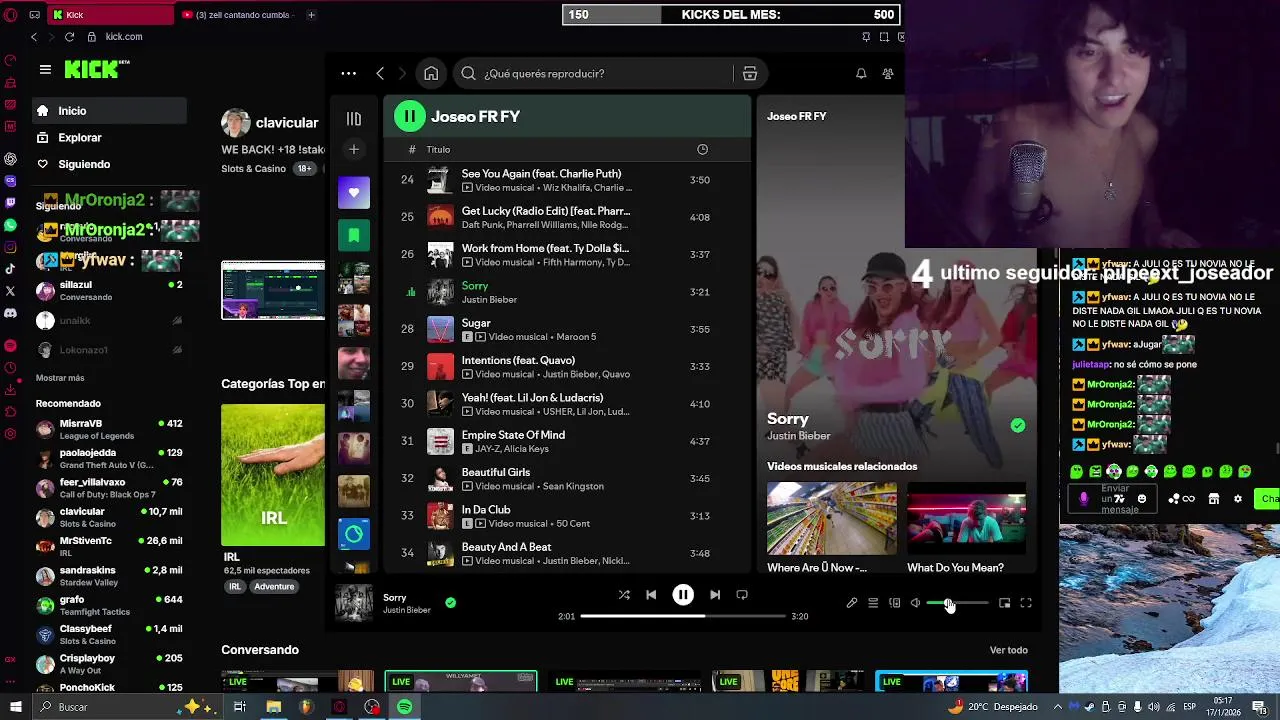The height and width of the screenshot is (720, 1280).
Task: Select Siguiendo in Kick sidebar
Action: (108, 164)
